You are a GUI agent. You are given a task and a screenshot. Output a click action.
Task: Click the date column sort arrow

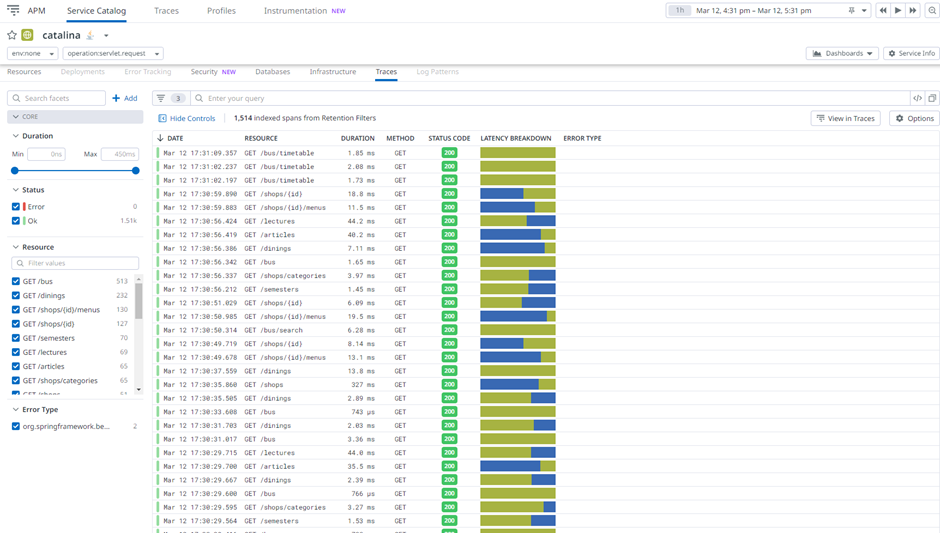pos(160,138)
